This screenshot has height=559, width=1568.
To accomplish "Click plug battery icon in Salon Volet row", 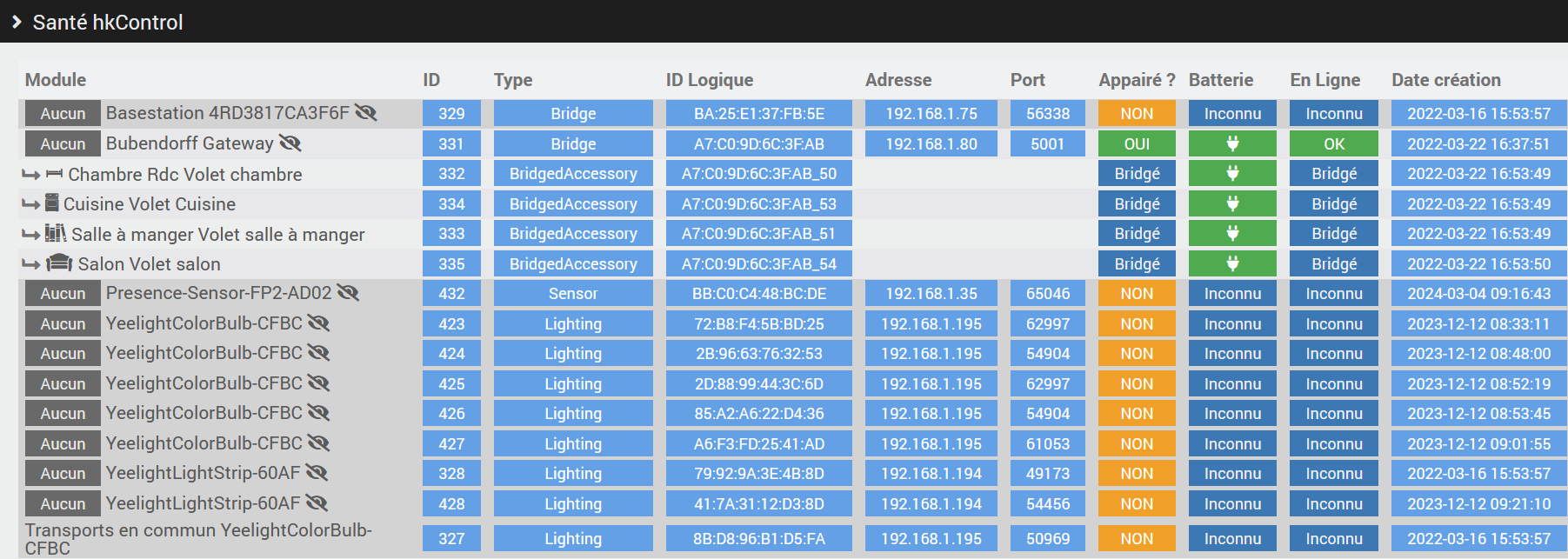I will 1232,263.
